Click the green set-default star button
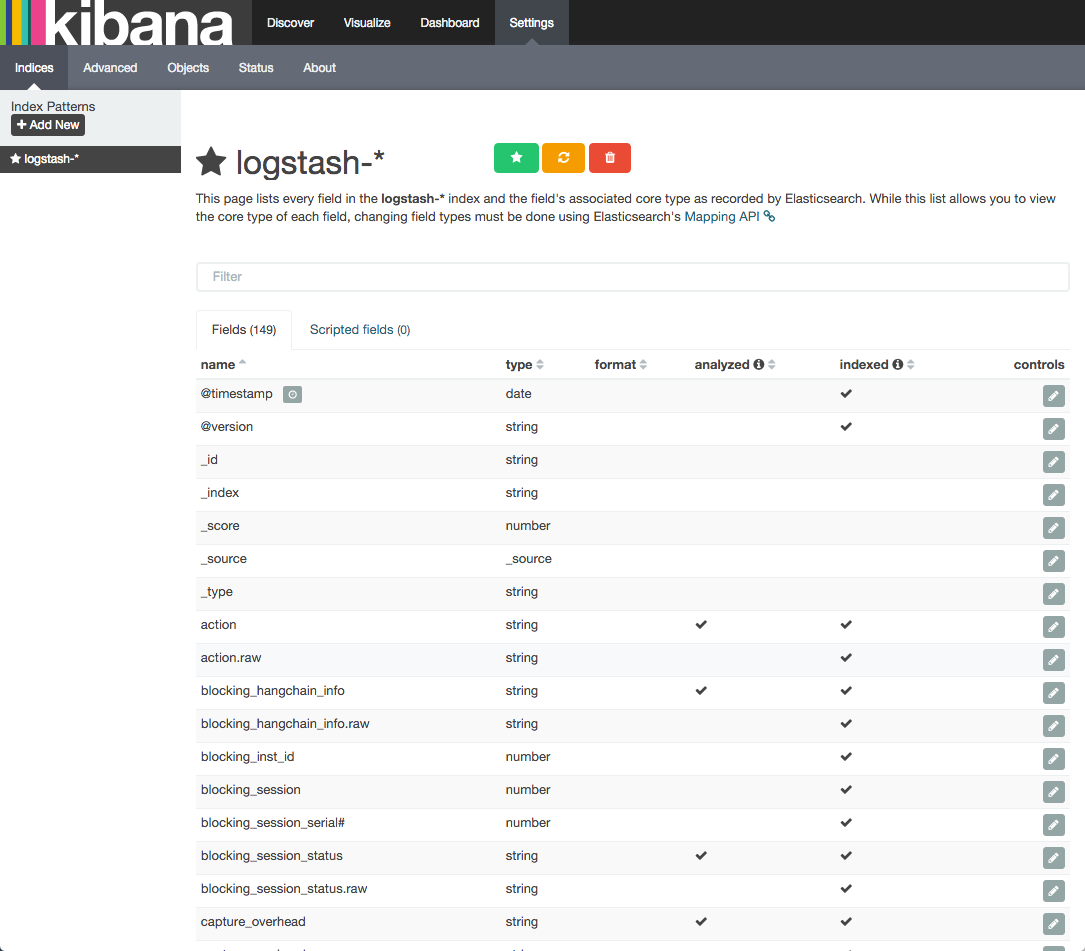The width and height of the screenshot is (1085, 951). pyautogui.click(x=516, y=158)
